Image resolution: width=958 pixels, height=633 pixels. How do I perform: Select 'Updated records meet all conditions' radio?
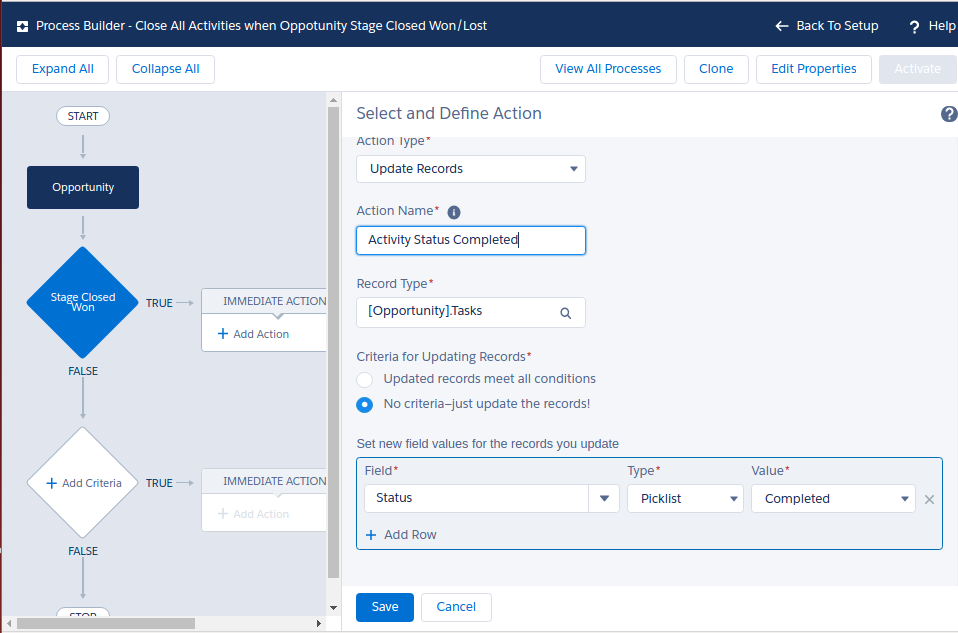[365, 380]
